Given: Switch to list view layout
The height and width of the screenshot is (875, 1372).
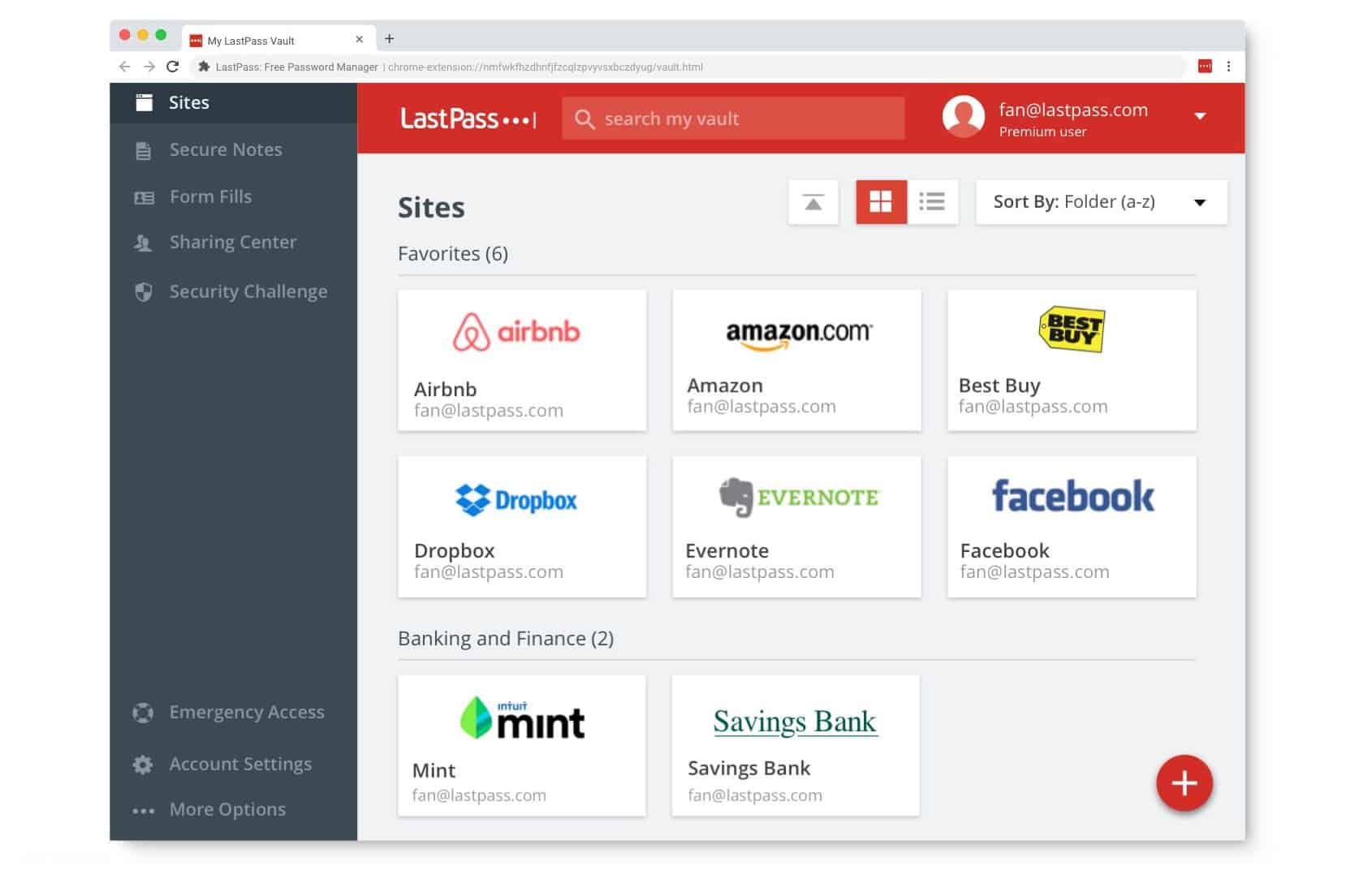Looking at the screenshot, I should 932,202.
